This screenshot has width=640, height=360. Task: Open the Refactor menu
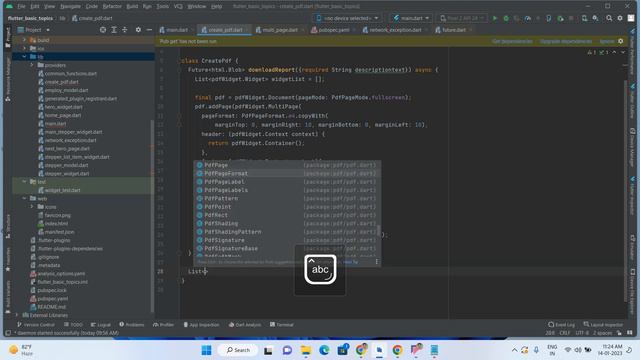click(112, 6)
